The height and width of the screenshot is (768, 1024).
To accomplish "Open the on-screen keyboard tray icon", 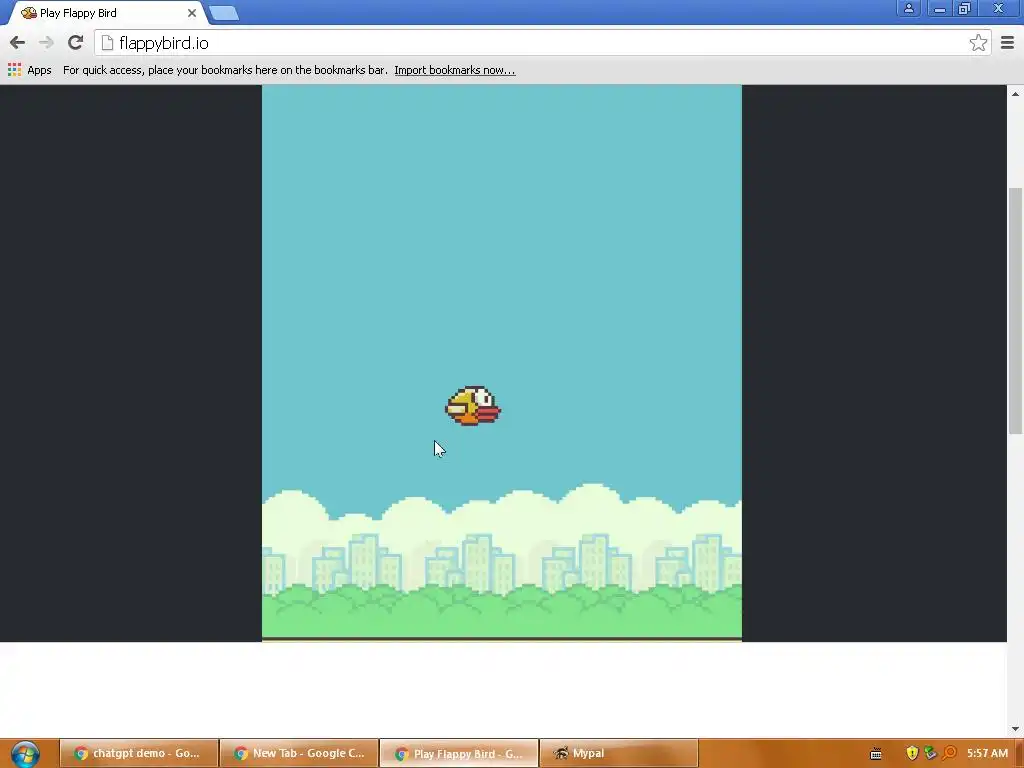I will 876,754.
